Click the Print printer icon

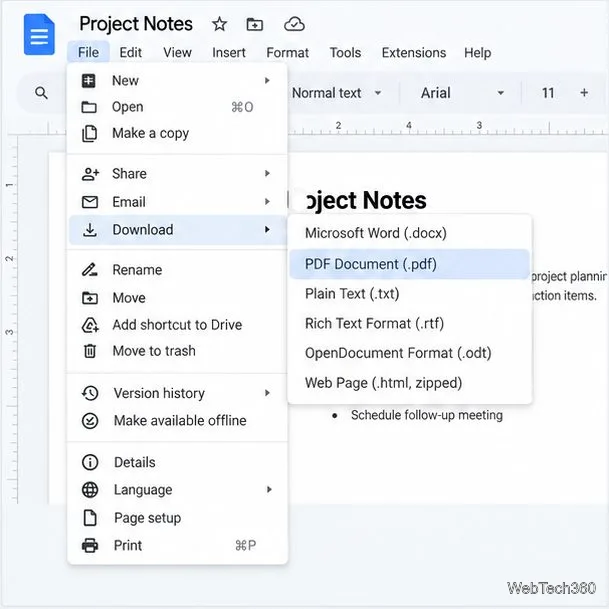tap(90, 545)
